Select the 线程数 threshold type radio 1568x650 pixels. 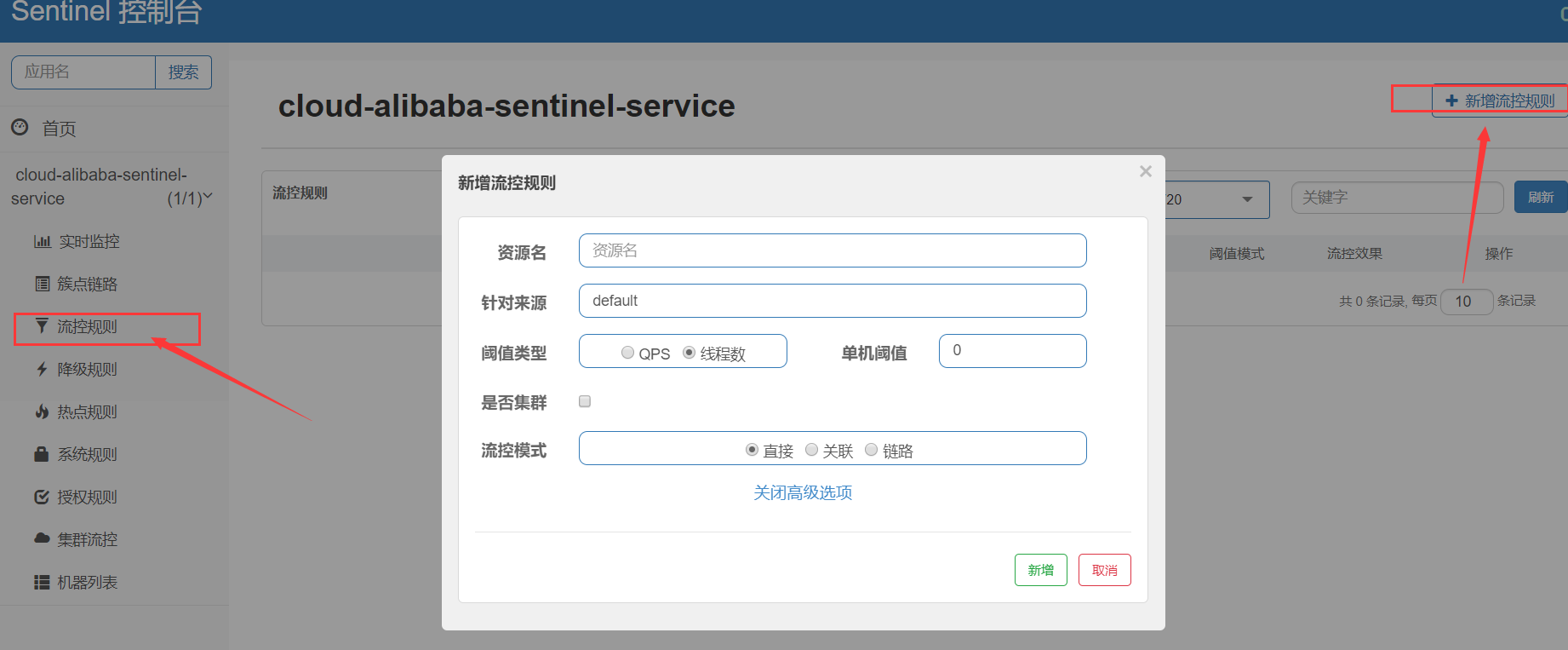pyautogui.click(x=690, y=353)
